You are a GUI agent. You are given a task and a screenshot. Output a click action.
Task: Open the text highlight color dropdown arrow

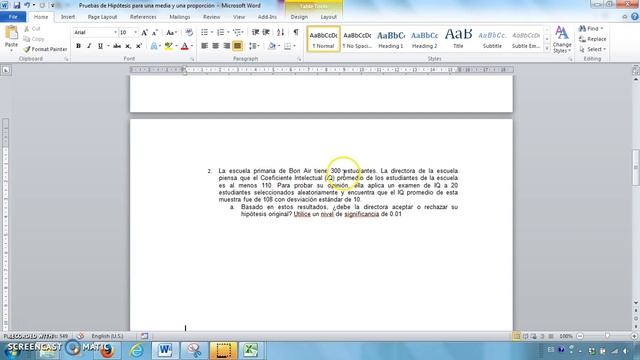pyautogui.click(x=176, y=46)
